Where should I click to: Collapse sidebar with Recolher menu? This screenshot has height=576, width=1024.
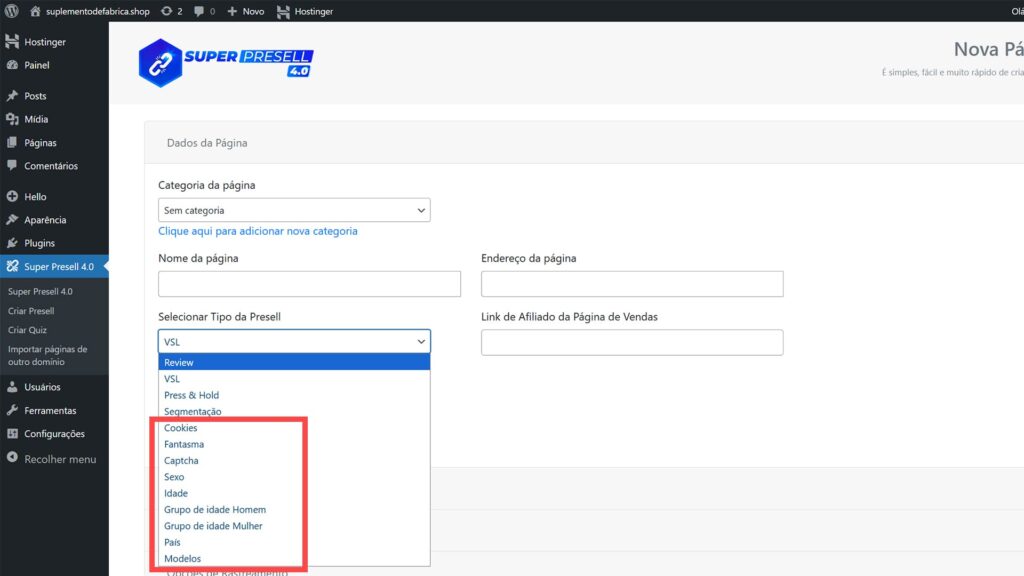point(59,459)
